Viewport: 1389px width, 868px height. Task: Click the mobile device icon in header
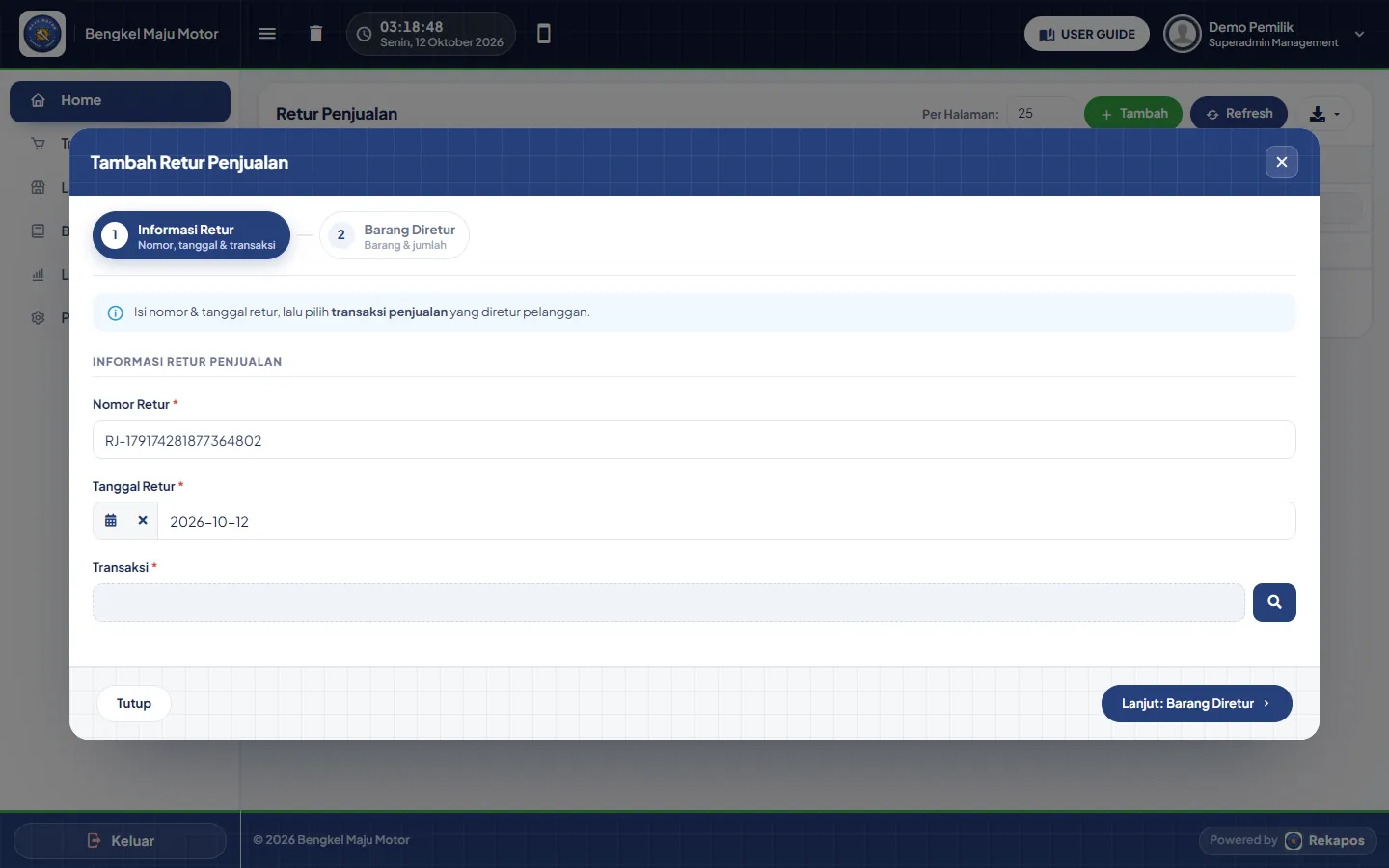pos(544,34)
